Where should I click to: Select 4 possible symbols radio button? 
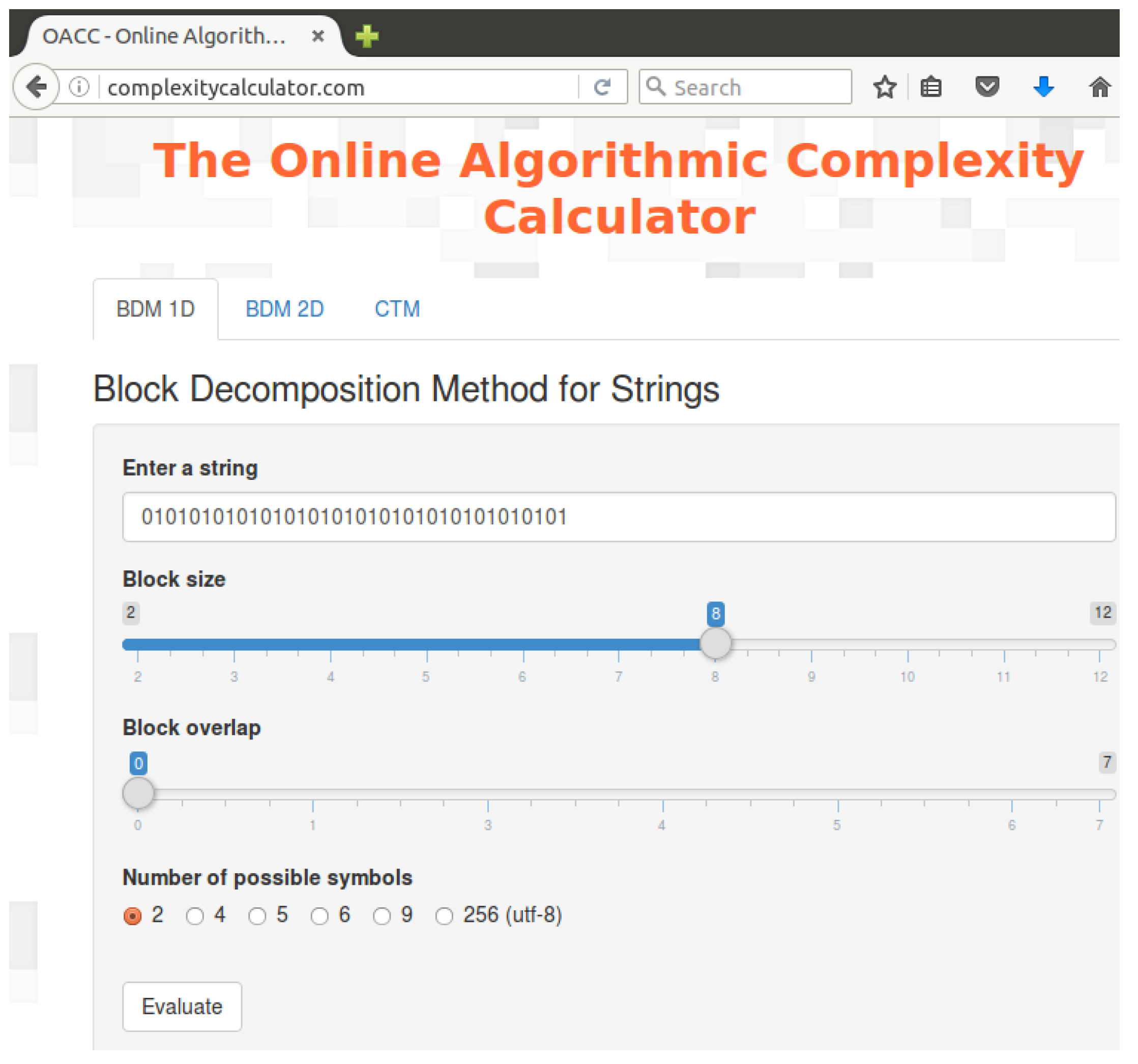pyautogui.click(x=195, y=916)
